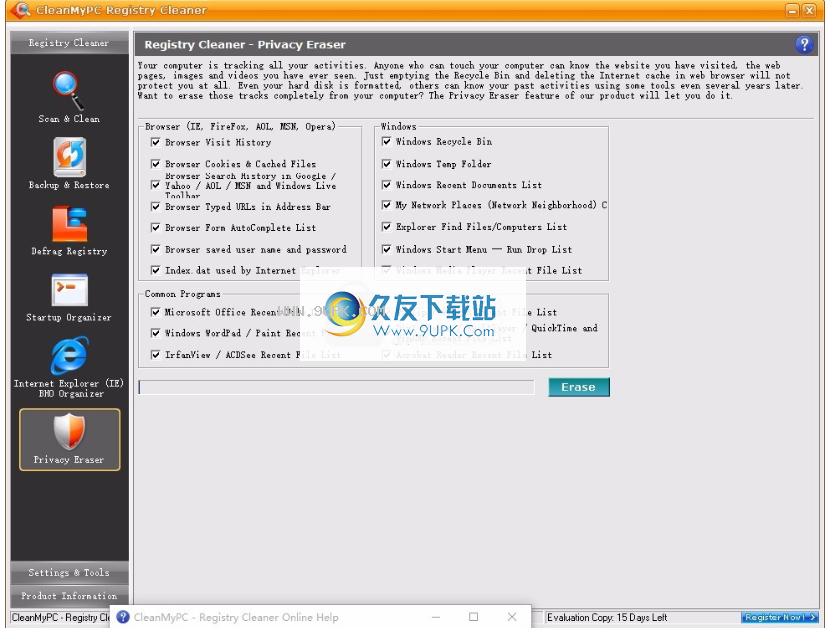Toggle My Network Places checkbox
This screenshot has height=628, width=827.
click(387, 205)
